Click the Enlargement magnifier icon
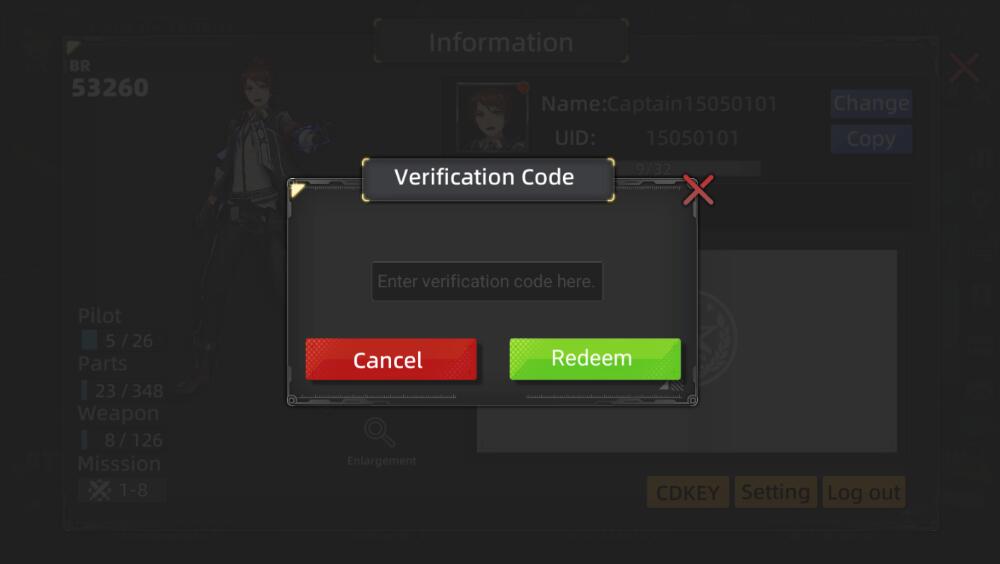The image size is (1000, 564). tap(379, 433)
